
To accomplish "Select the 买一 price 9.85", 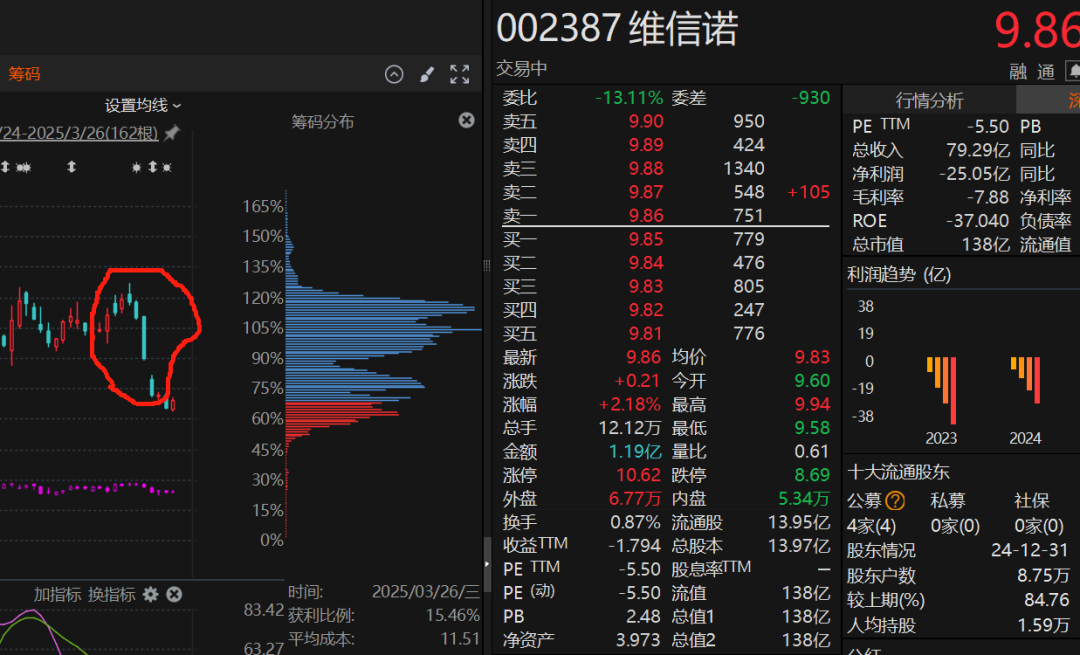I will [645, 239].
